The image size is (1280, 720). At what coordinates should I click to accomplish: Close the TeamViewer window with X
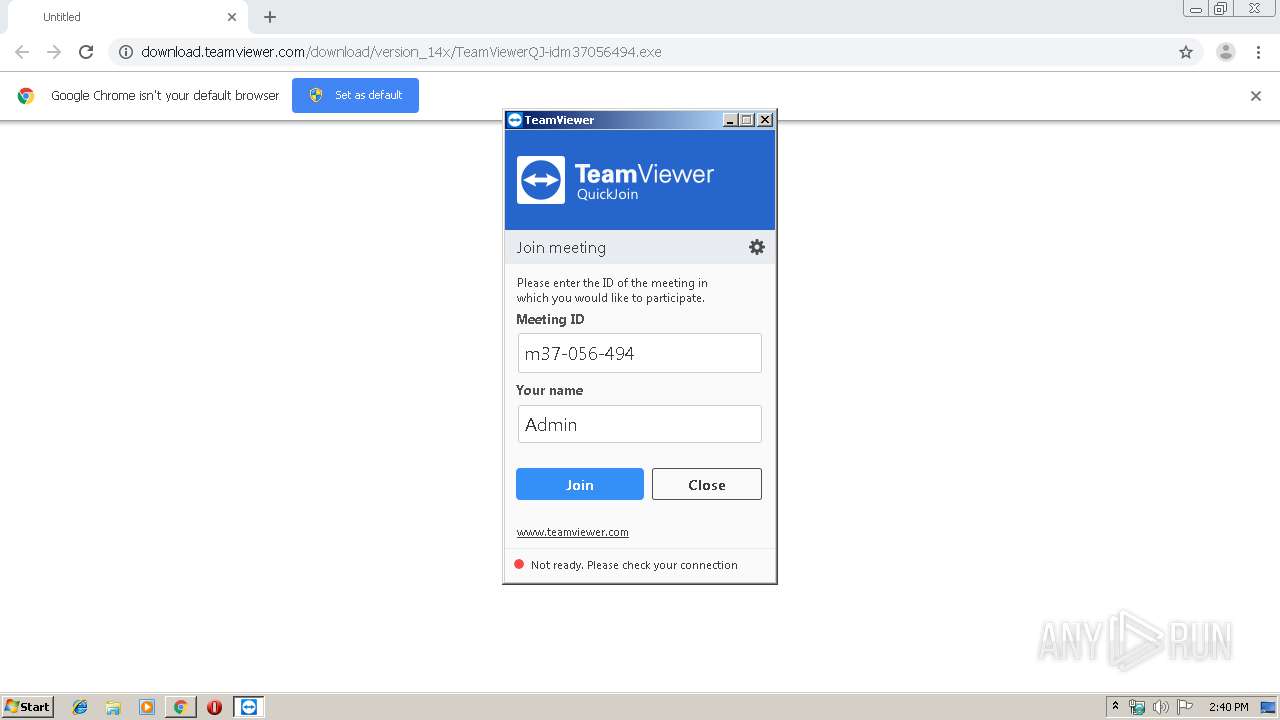point(765,120)
